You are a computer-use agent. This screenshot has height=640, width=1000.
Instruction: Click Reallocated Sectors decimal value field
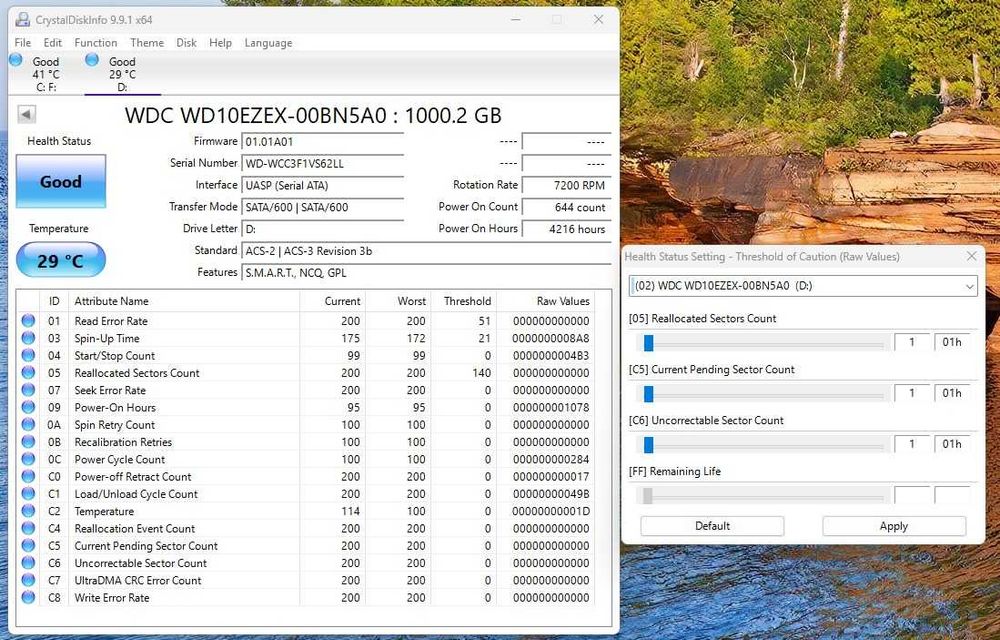912,342
